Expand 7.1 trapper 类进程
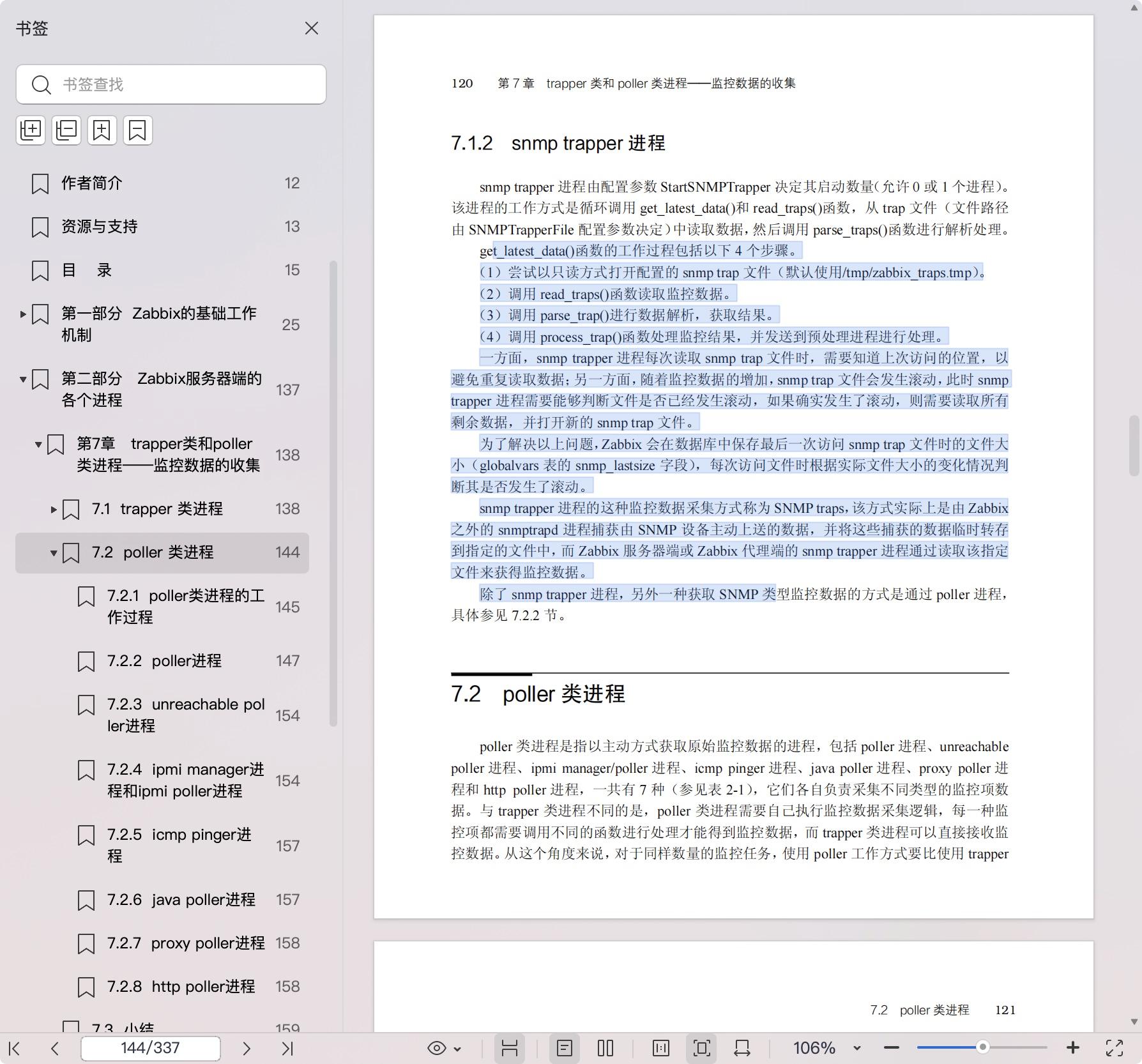 pos(54,510)
